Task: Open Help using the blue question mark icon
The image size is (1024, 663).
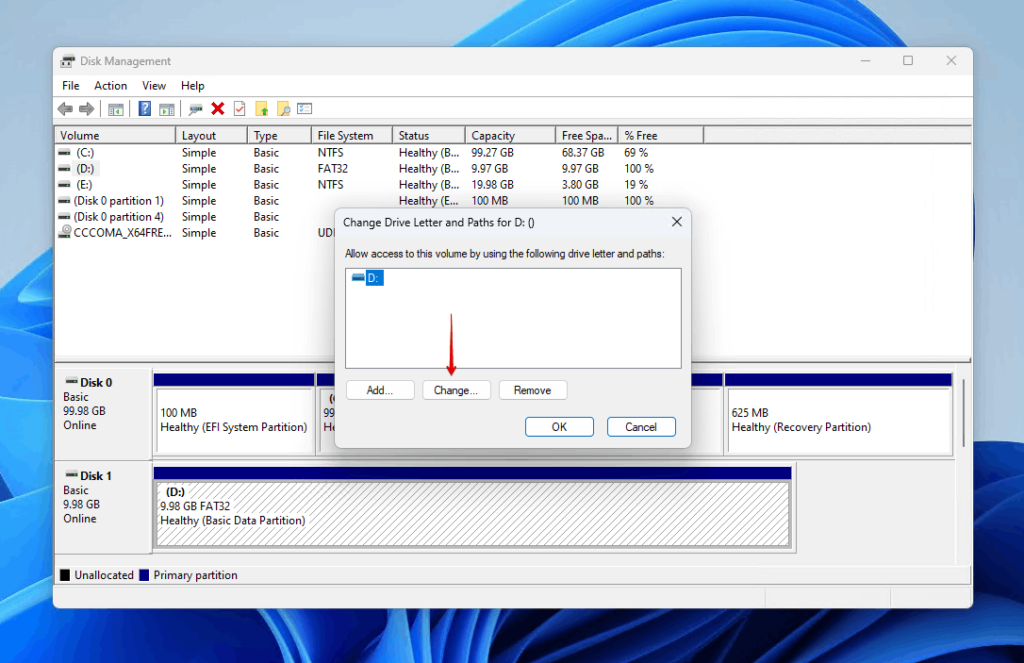Action: [145, 108]
